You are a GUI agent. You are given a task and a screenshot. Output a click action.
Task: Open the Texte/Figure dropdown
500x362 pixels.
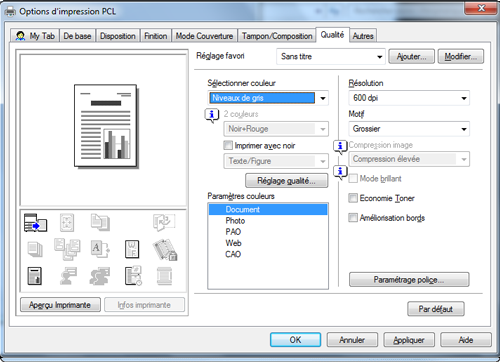pyautogui.click(x=276, y=161)
